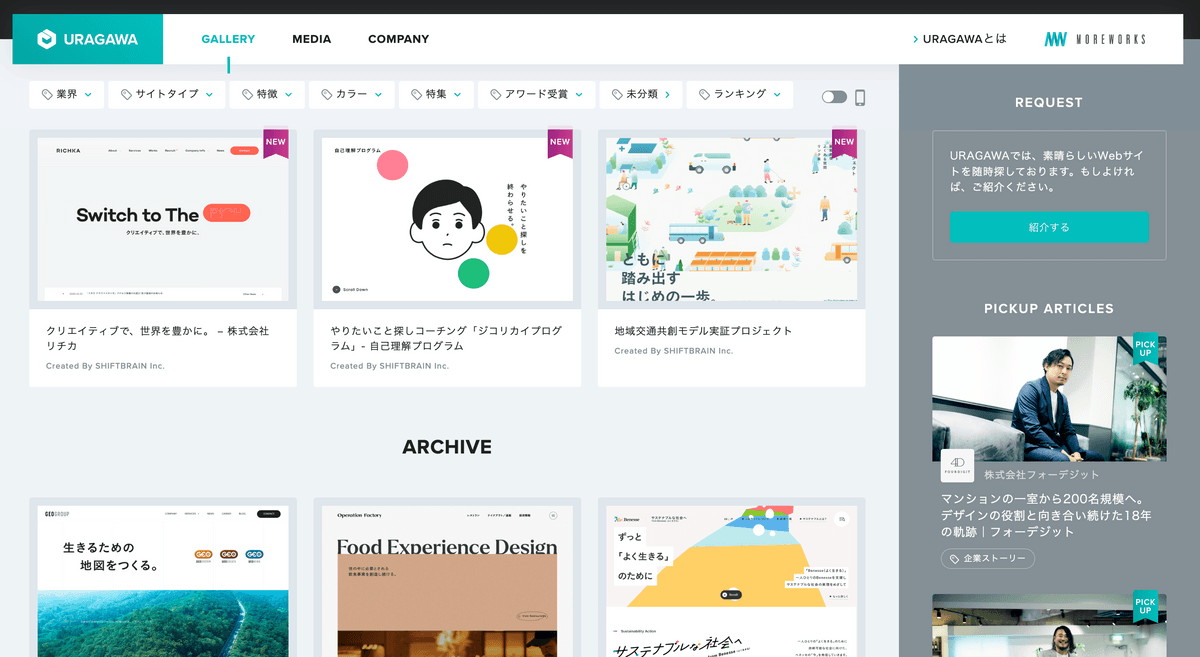Viewport: 1200px width, 657px height.
Task: Toggle the mobile view switch
Action: 834,97
